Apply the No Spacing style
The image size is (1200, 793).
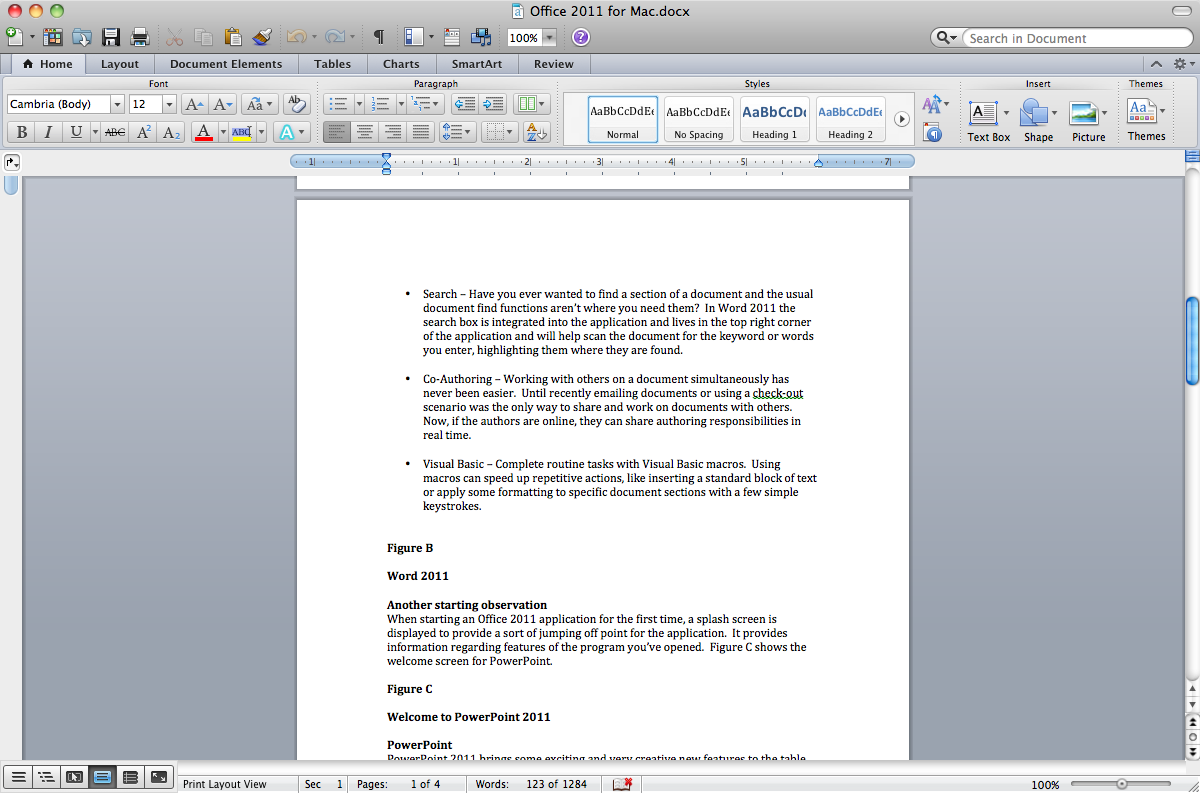[699, 119]
